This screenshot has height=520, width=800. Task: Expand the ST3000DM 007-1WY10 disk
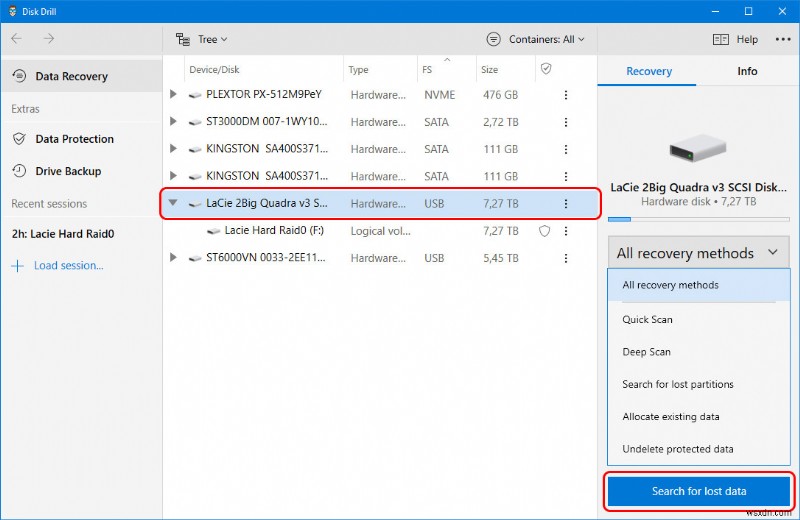point(173,121)
